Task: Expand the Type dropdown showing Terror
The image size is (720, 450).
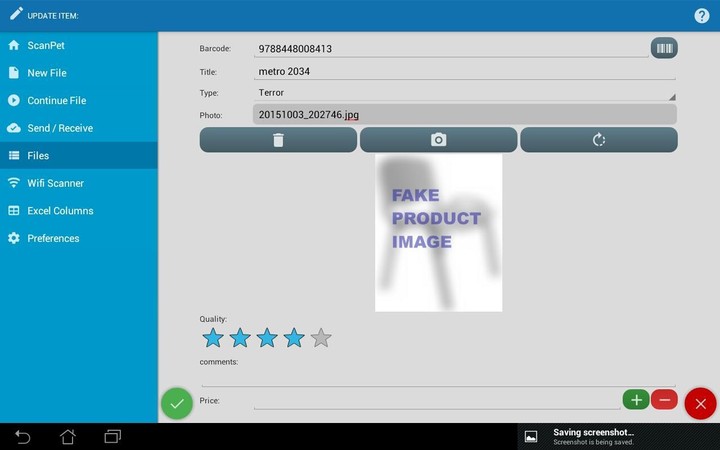Action: [465, 93]
